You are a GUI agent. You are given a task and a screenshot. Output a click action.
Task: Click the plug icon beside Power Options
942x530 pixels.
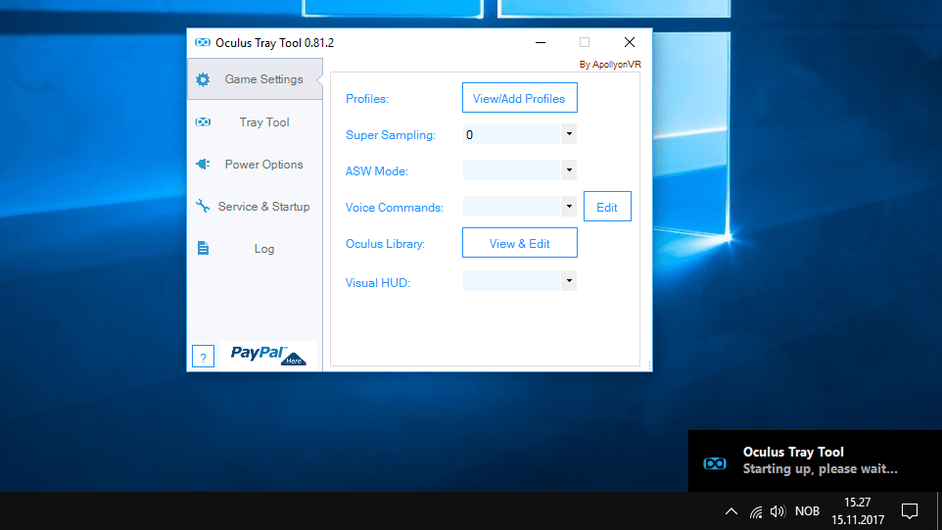[x=203, y=163]
